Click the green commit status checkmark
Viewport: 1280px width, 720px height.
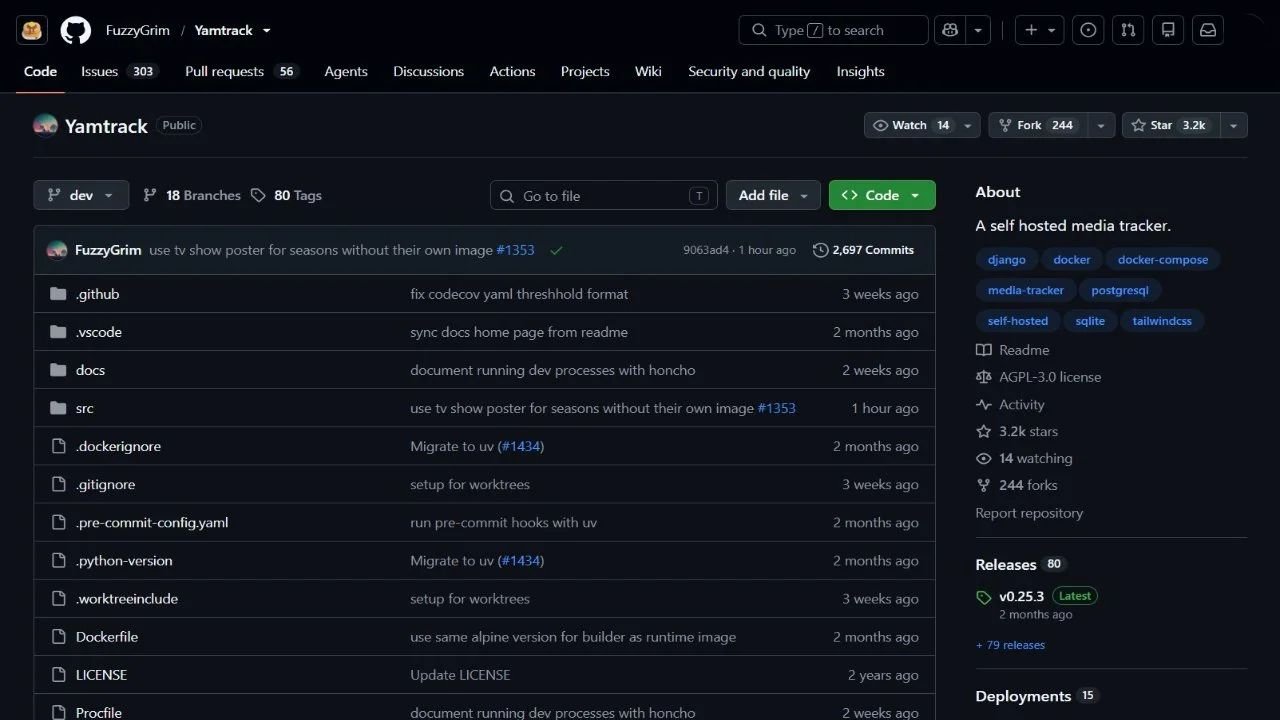click(x=557, y=250)
